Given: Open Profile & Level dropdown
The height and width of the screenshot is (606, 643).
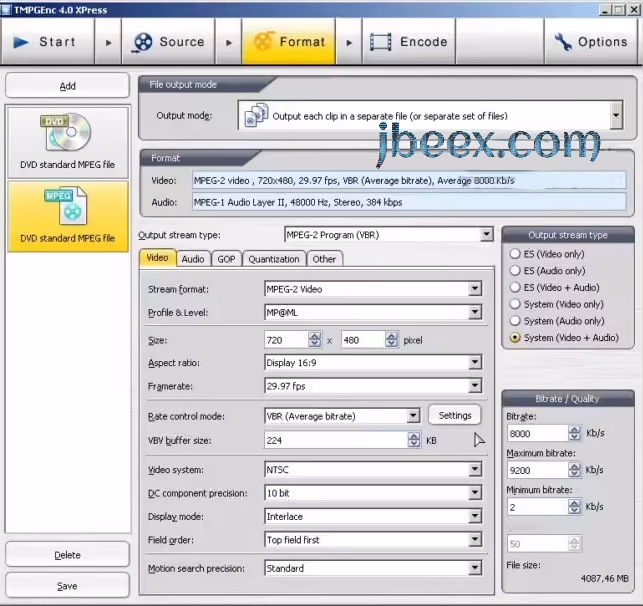Looking at the screenshot, I should coord(475,312).
